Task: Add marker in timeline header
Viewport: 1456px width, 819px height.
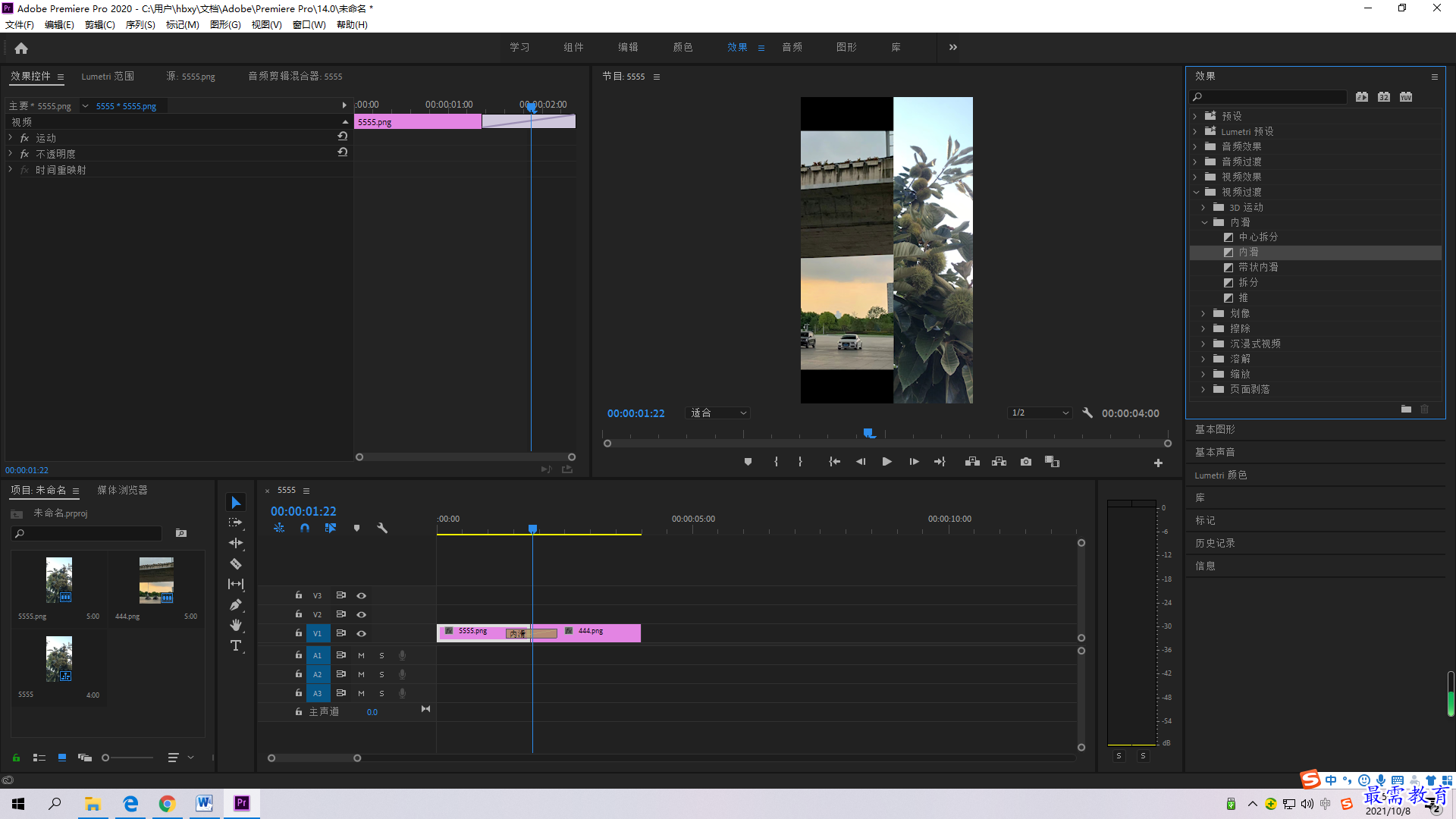Action: 356,528
